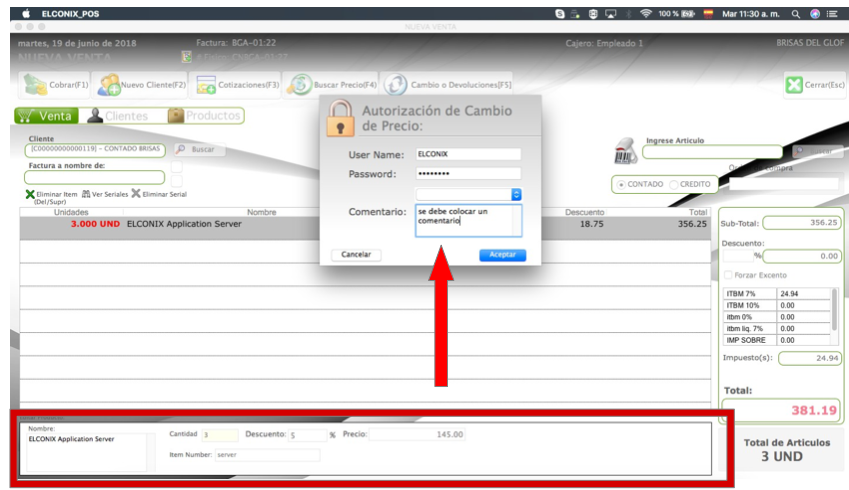Click the Impuesto(s) value 24.94
This screenshot has width=849, height=490.
[x=809, y=358]
